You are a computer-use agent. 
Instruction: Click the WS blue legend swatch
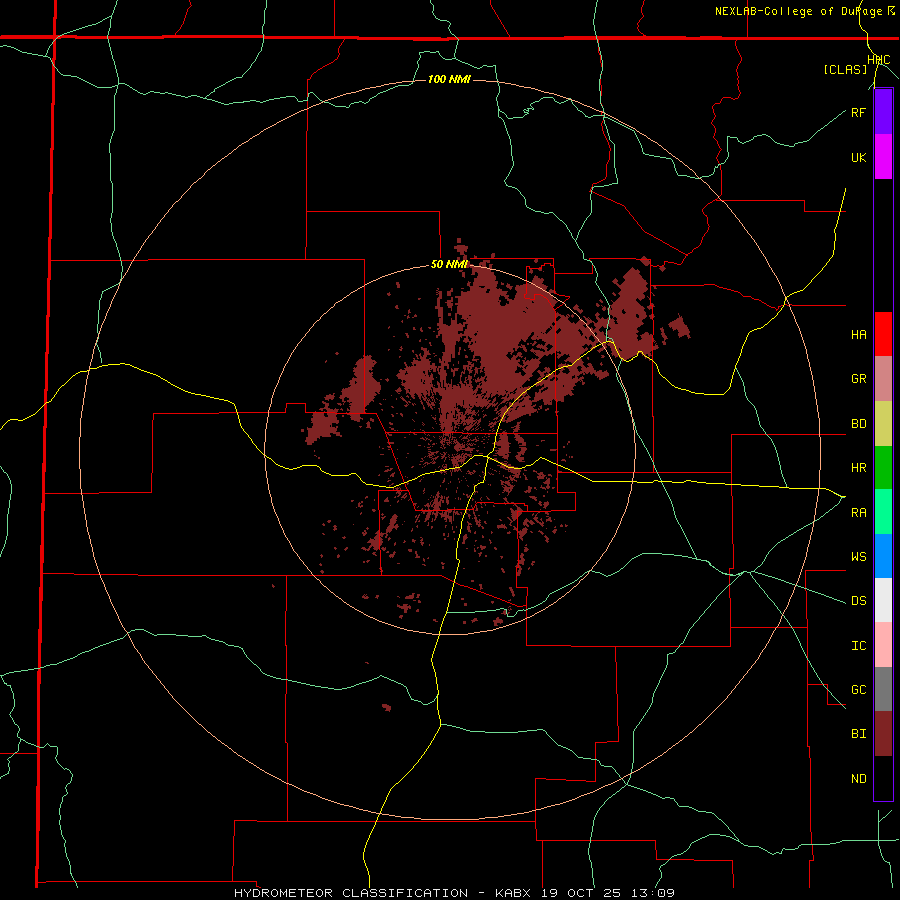click(x=883, y=556)
